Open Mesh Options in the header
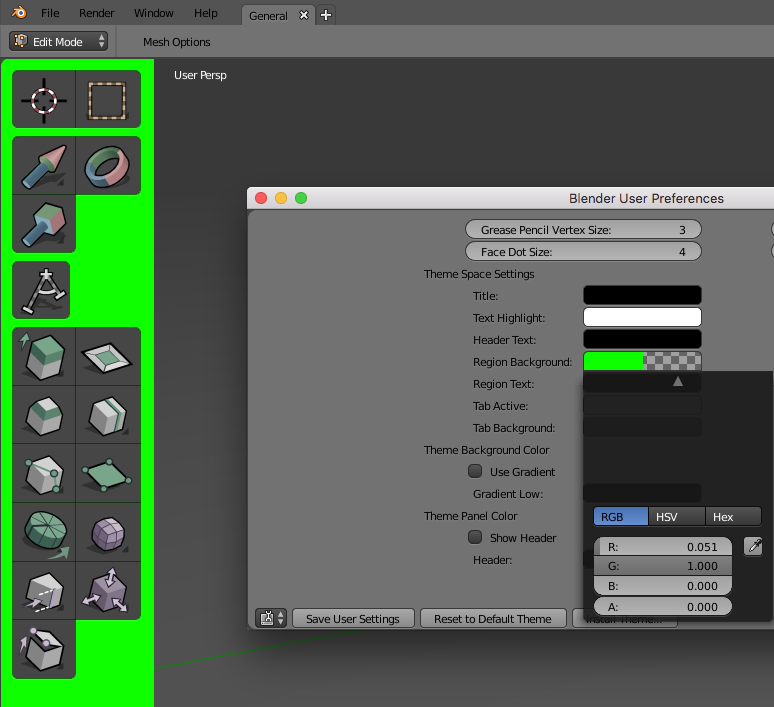The height and width of the screenshot is (707, 774). (177, 42)
